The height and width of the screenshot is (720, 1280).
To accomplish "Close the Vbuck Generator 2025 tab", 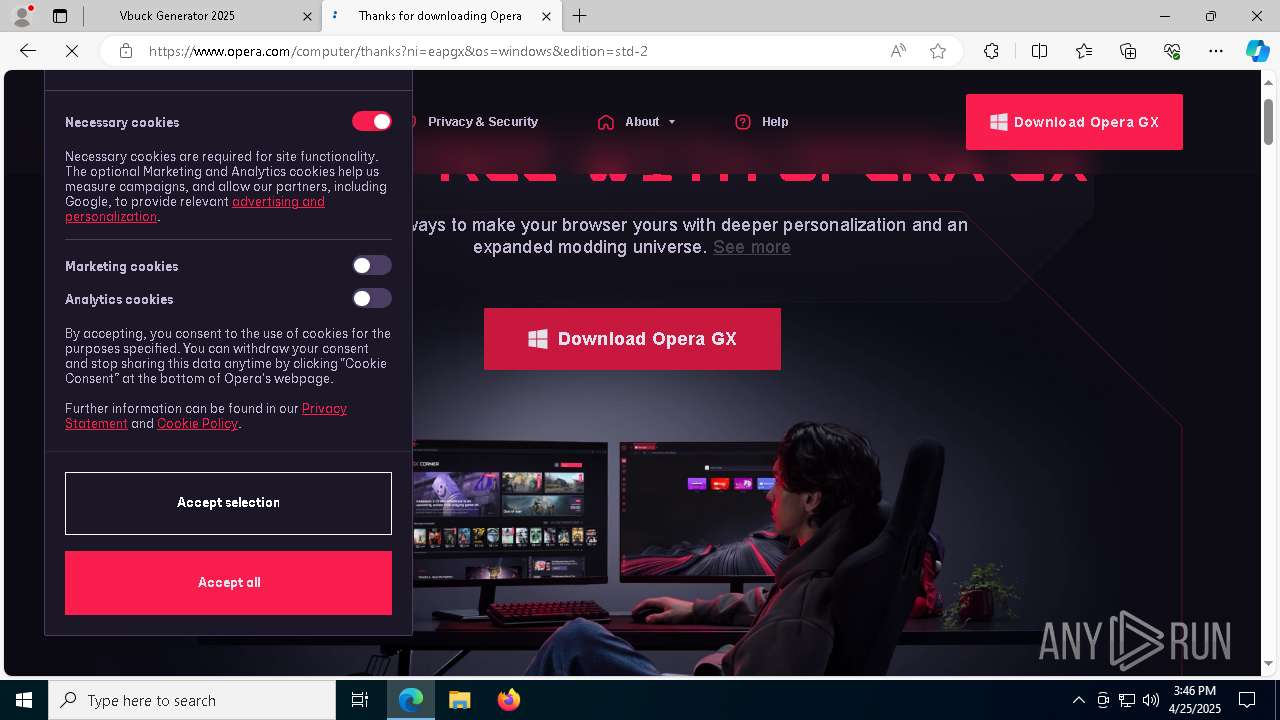I will (x=307, y=16).
